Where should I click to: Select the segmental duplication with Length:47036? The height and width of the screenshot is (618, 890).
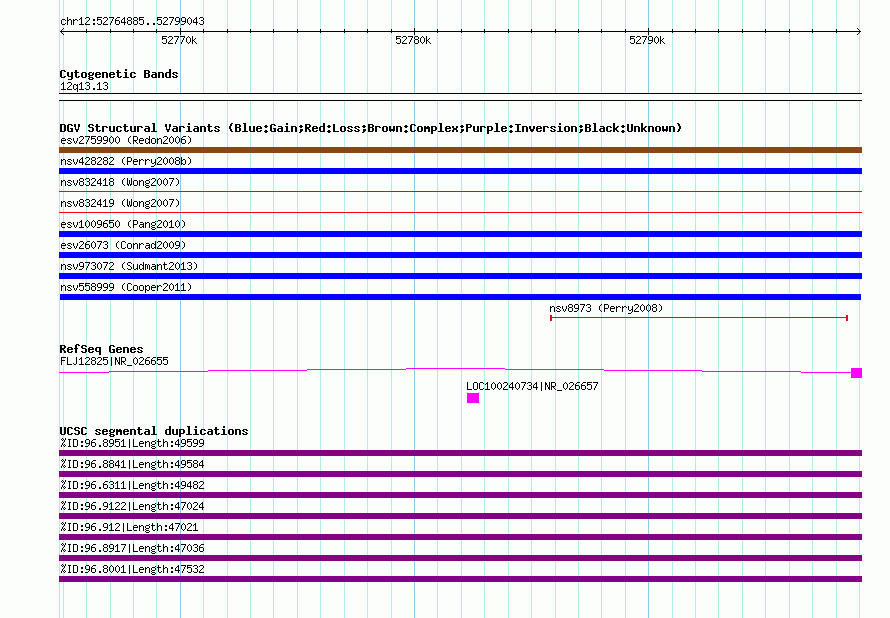click(460, 558)
